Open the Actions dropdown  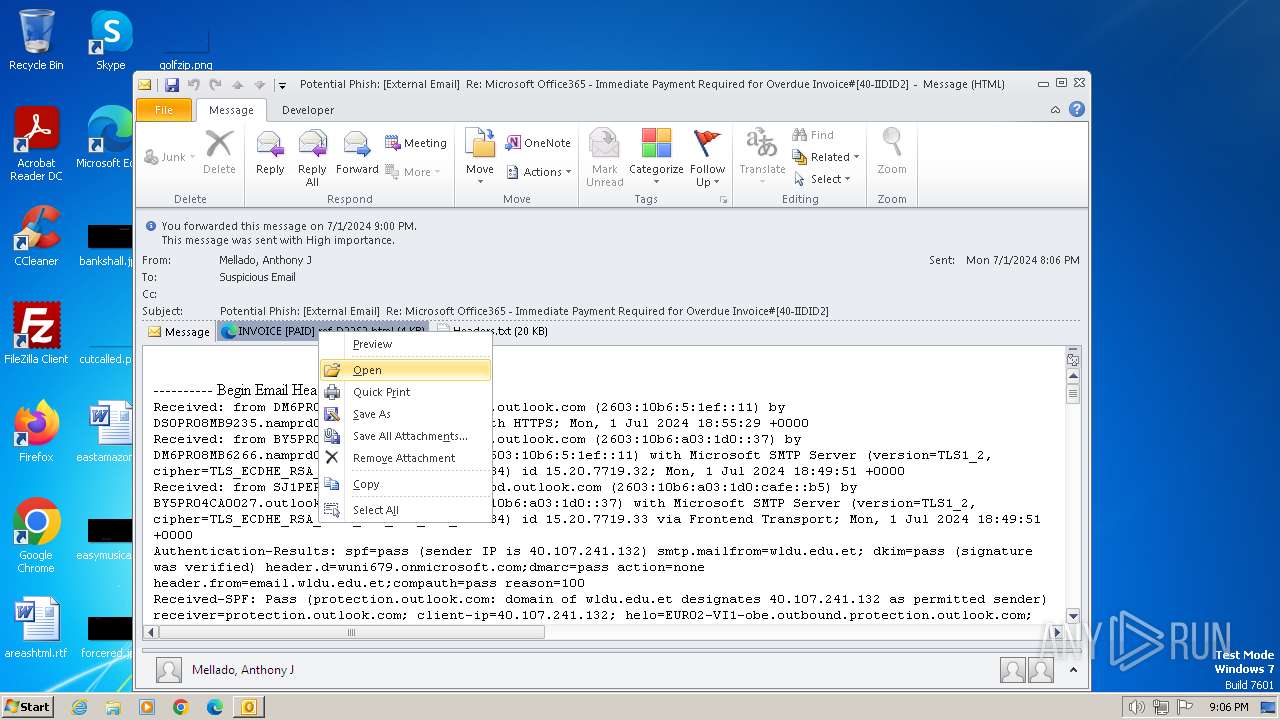[x=538, y=172]
